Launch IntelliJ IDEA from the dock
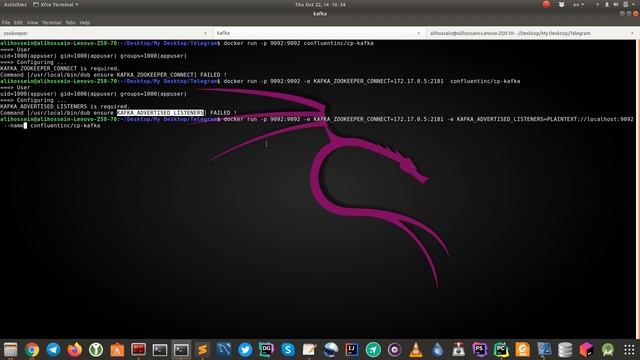 point(351,350)
